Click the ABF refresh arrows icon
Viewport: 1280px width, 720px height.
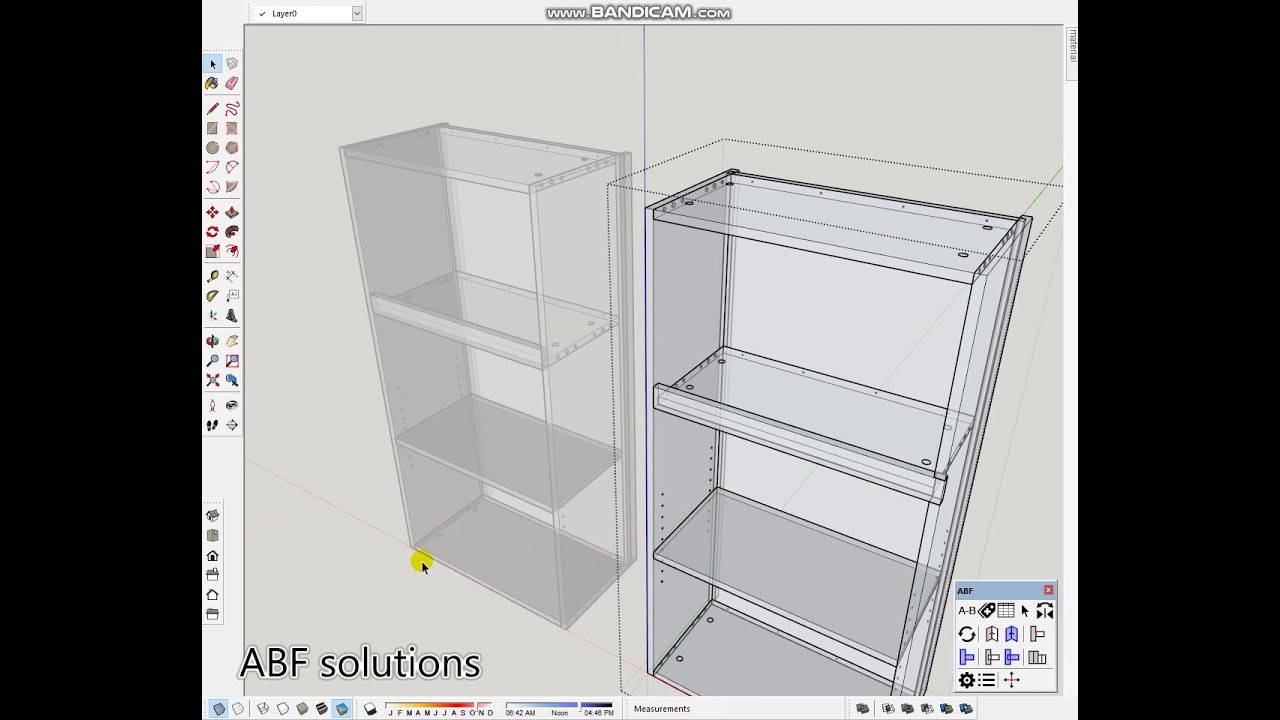tap(967, 634)
